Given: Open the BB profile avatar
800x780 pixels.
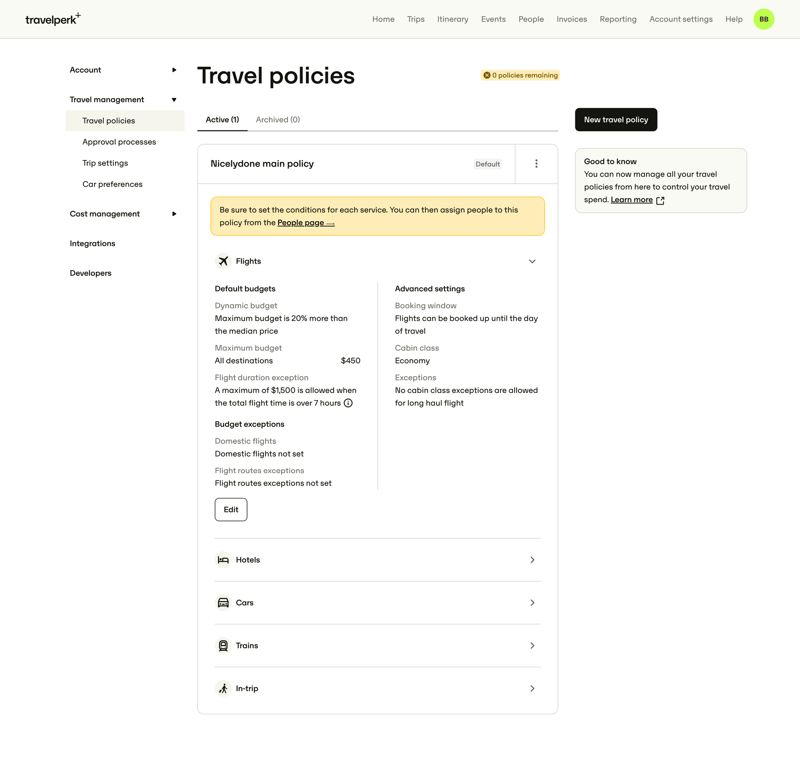Looking at the screenshot, I should tap(763, 18).
